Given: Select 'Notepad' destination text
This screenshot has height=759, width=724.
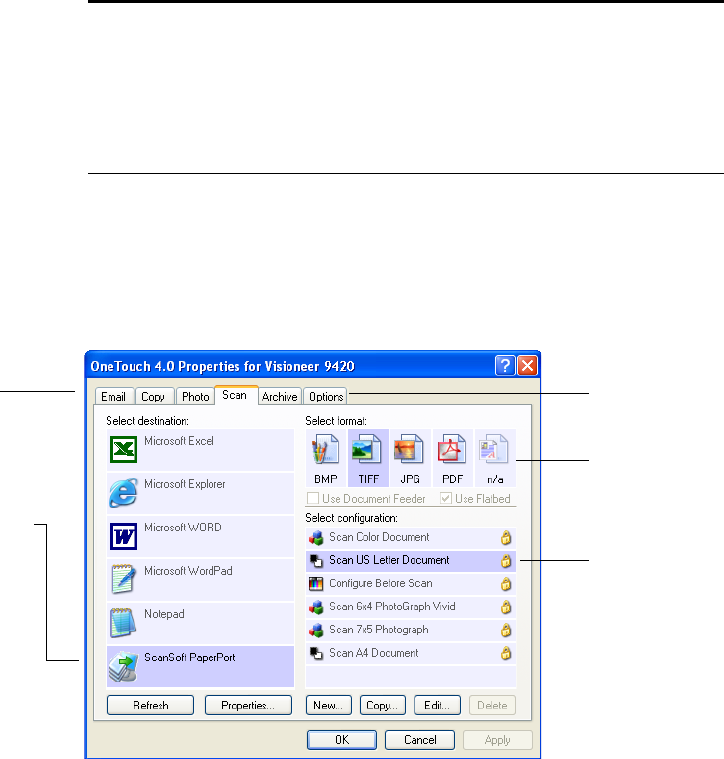Looking at the screenshot, I should (164, 614).
